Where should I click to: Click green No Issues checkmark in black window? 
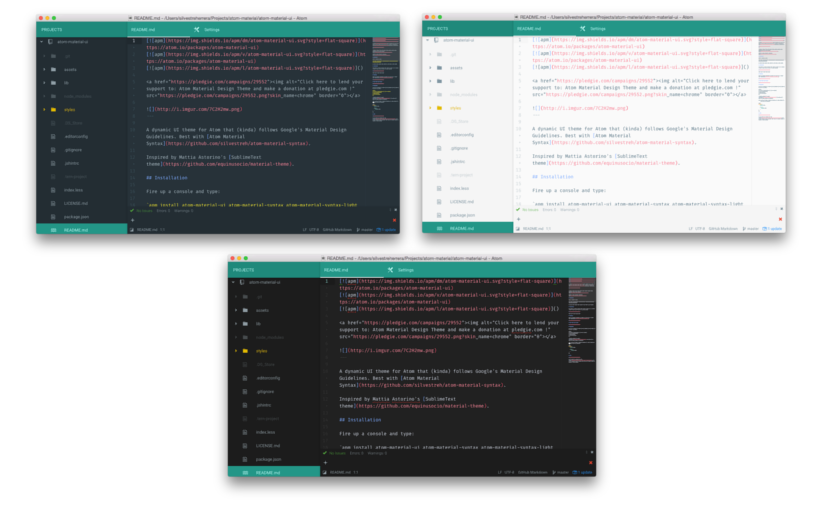click(x=325, y=453)
